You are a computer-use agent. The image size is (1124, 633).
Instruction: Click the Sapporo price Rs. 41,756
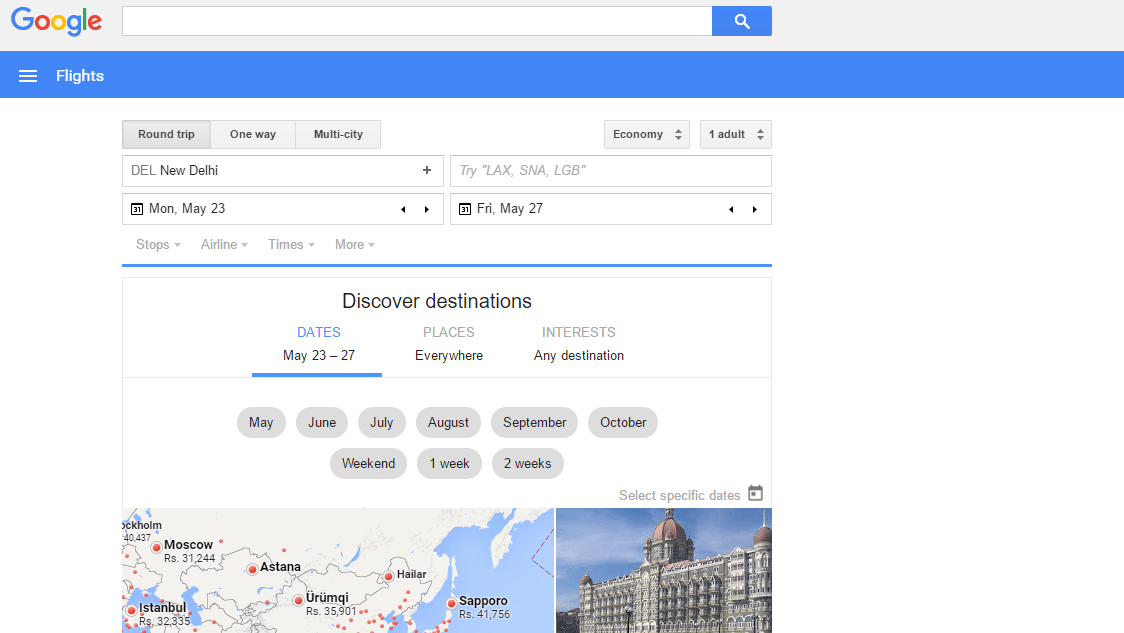(485, 614)
